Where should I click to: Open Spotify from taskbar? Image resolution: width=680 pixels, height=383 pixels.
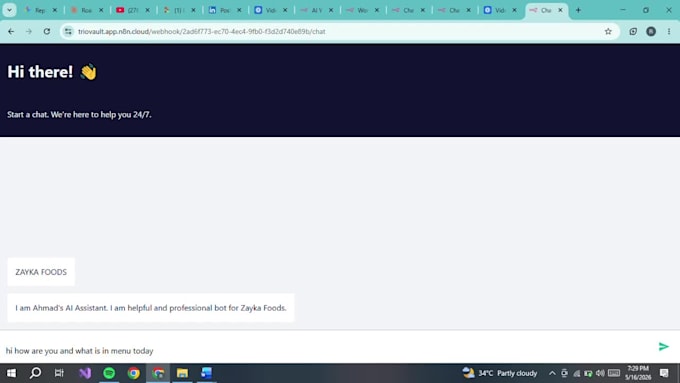pyautogui.click(x=109, y=373)
